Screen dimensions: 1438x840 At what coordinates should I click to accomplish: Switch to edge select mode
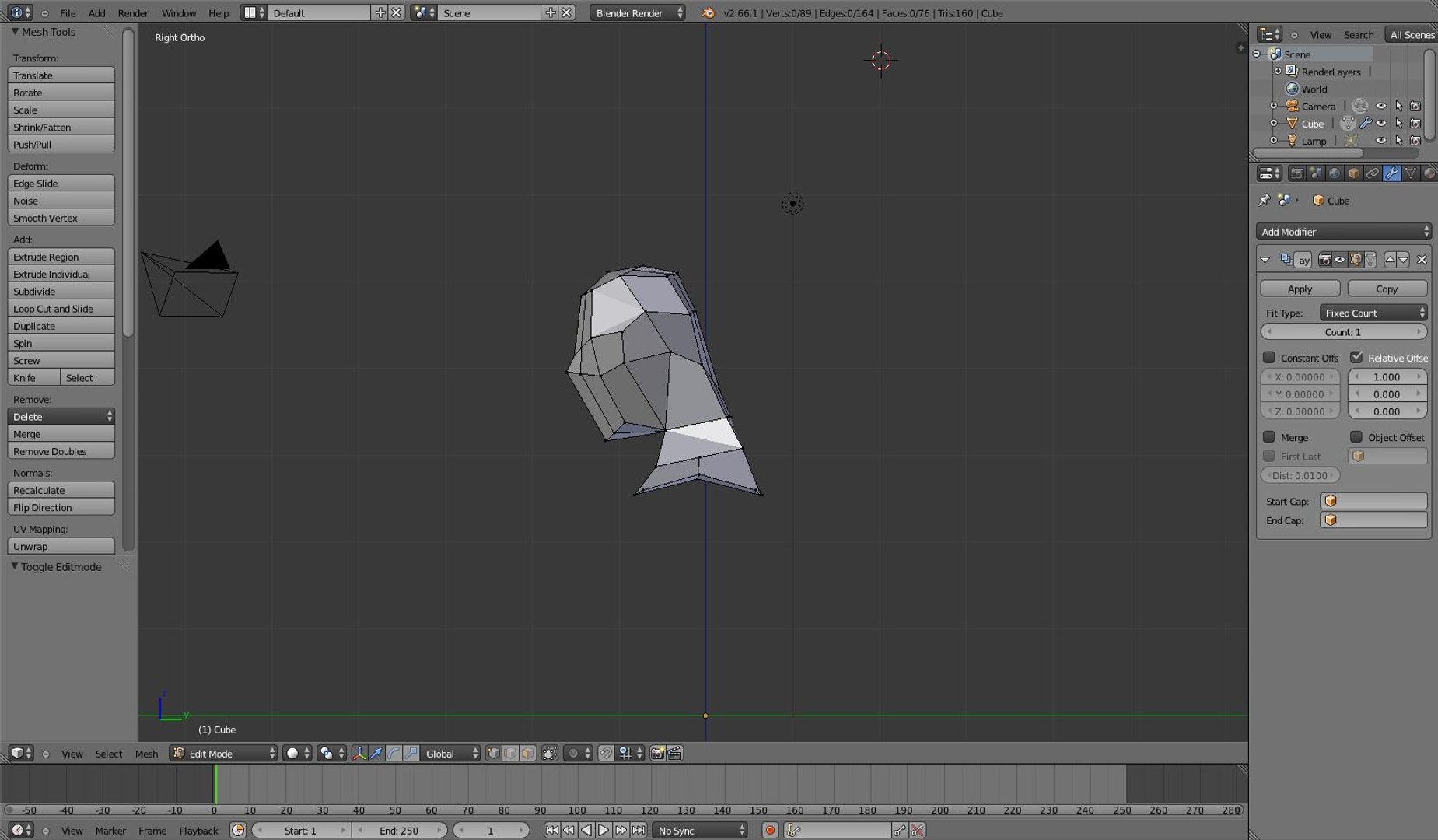510,753
